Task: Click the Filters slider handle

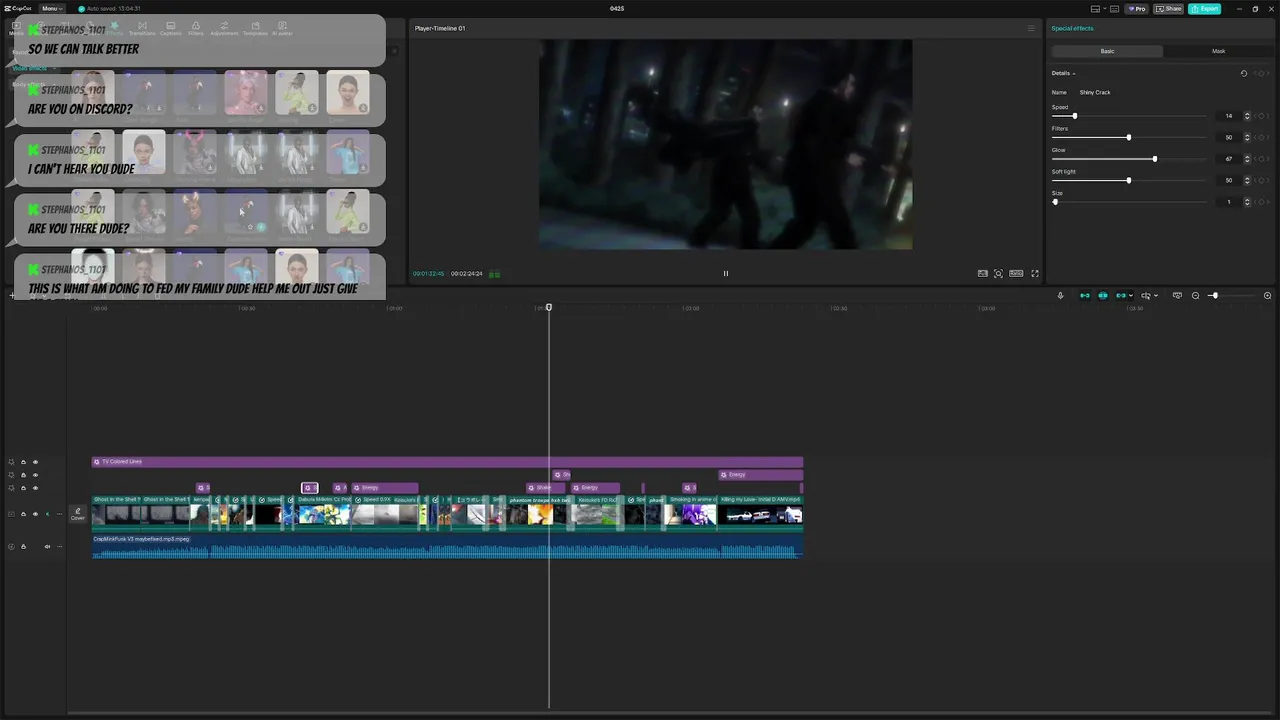Action: pyautogui.click(x=1129, y=137)
